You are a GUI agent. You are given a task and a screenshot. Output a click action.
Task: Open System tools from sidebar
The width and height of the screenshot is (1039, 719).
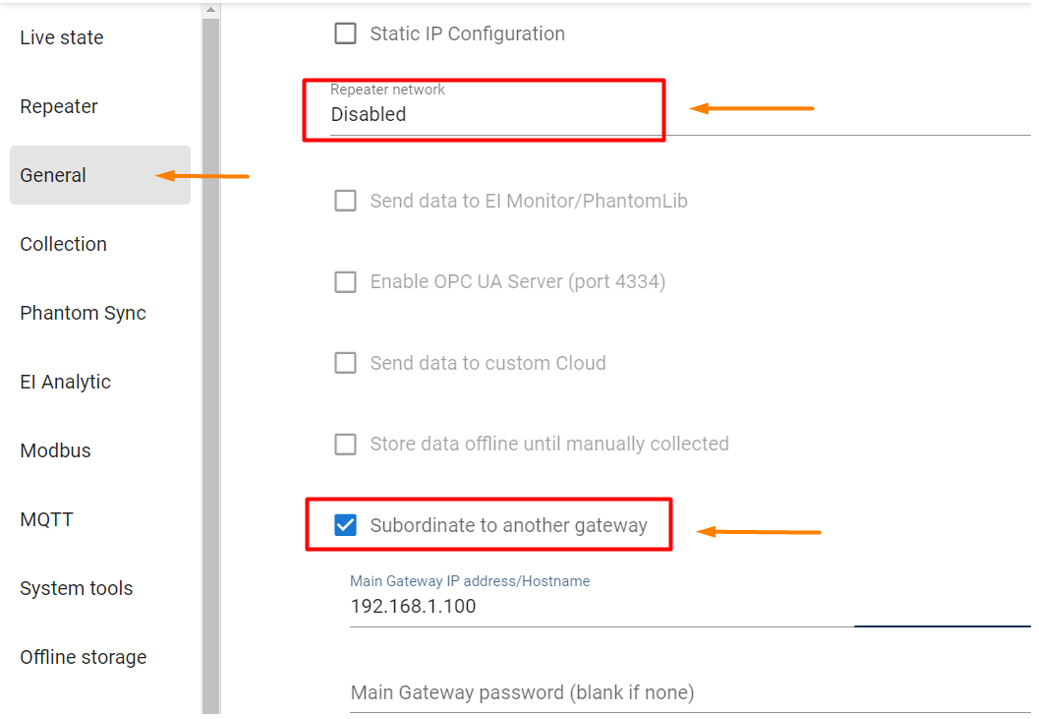click(76, 589)
